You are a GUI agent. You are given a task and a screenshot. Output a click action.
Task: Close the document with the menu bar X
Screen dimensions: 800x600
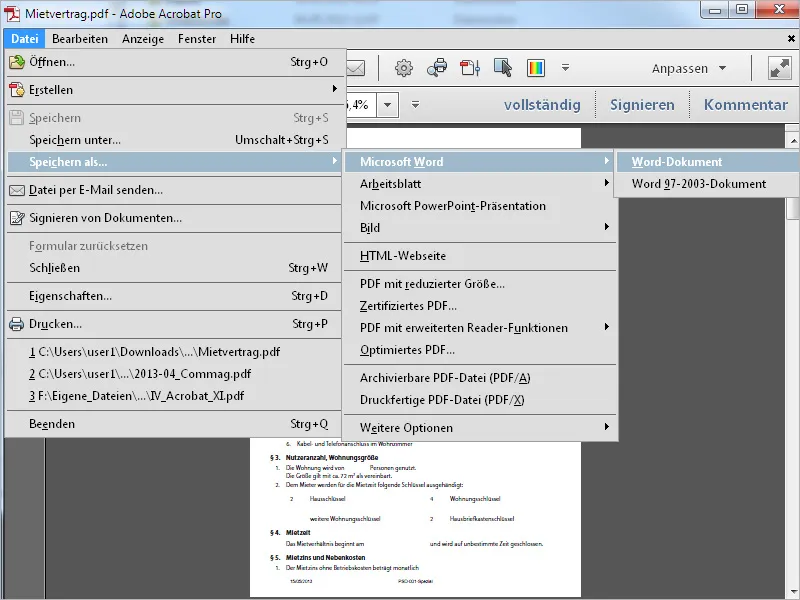pos(791,39)
